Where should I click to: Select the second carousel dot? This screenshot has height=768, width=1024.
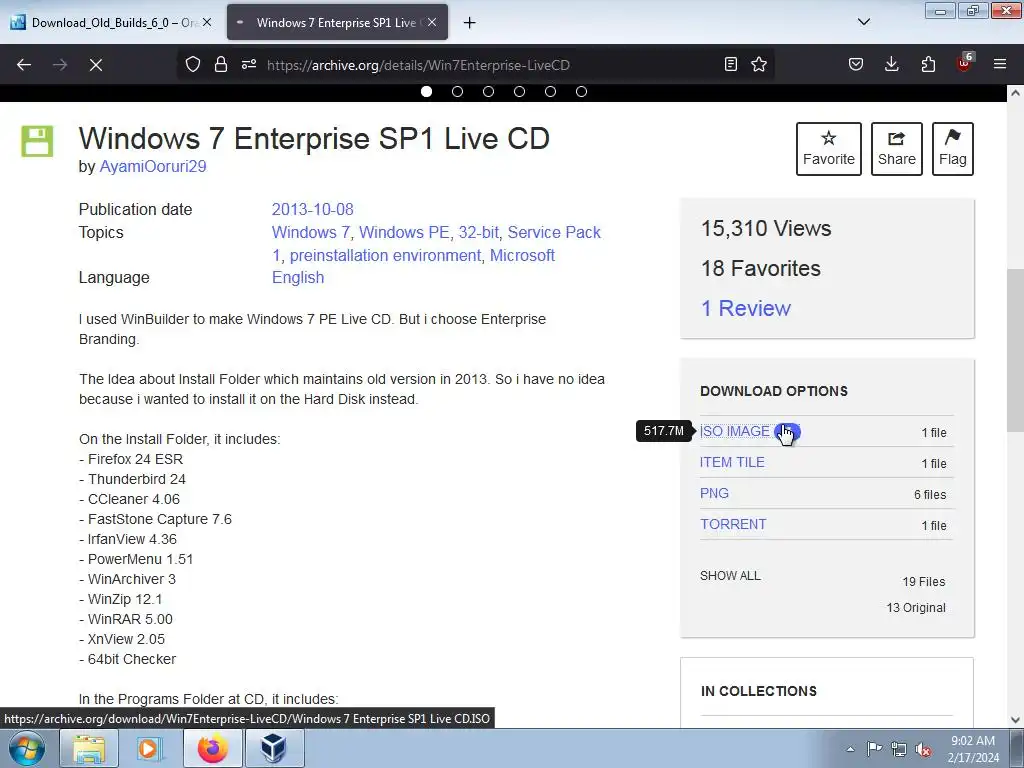click(x=457, y=91)
